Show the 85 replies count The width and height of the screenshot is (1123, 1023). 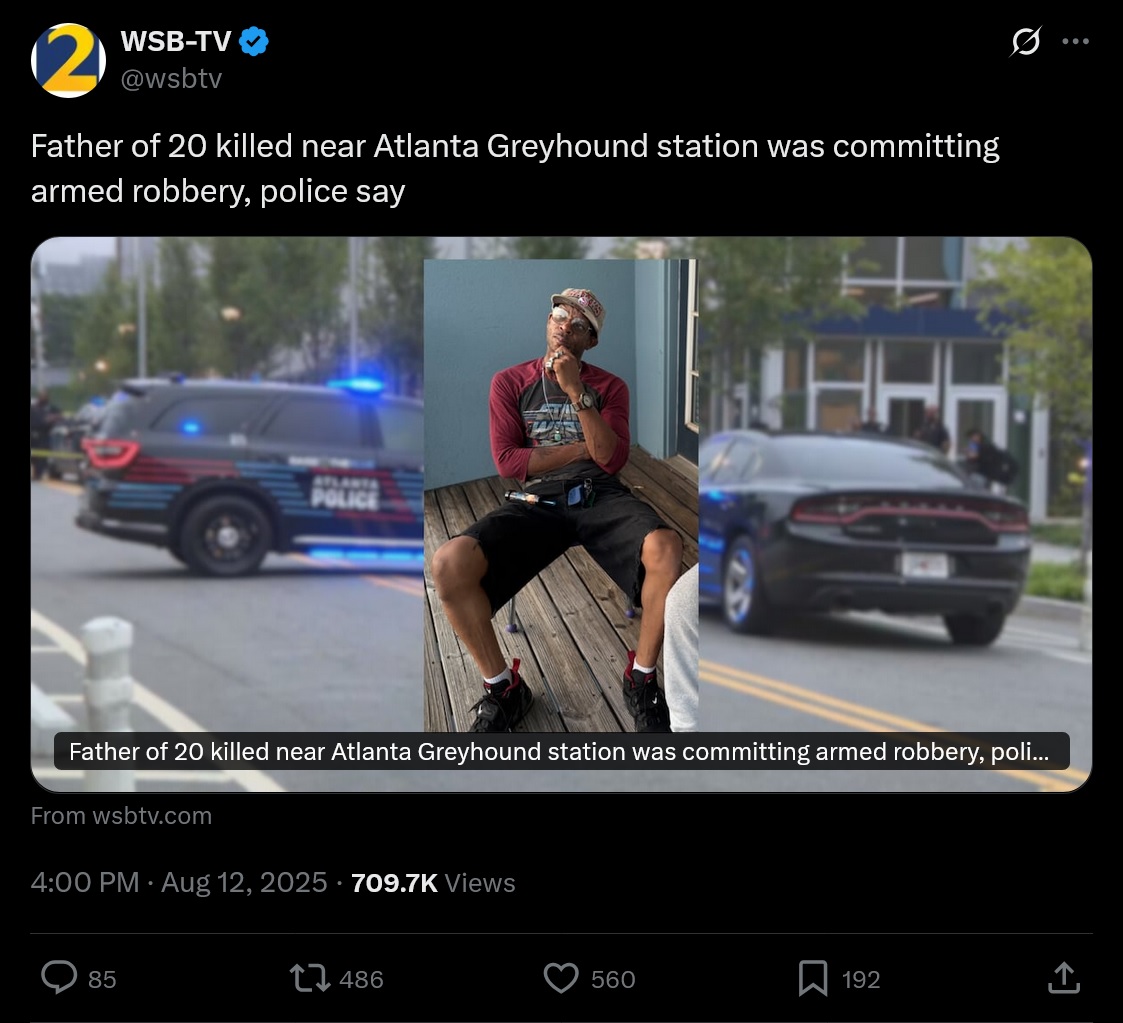102,979
